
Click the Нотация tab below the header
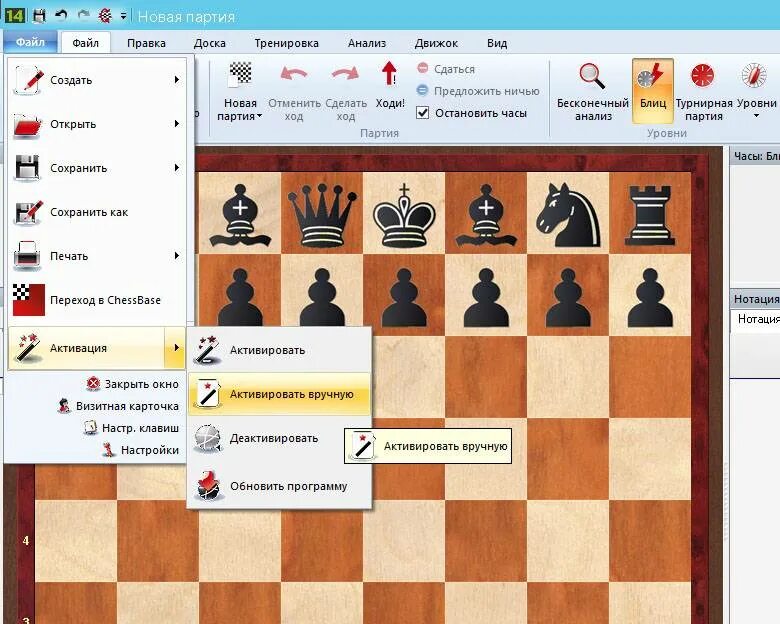pyautogui.click(x=758, y=319)
